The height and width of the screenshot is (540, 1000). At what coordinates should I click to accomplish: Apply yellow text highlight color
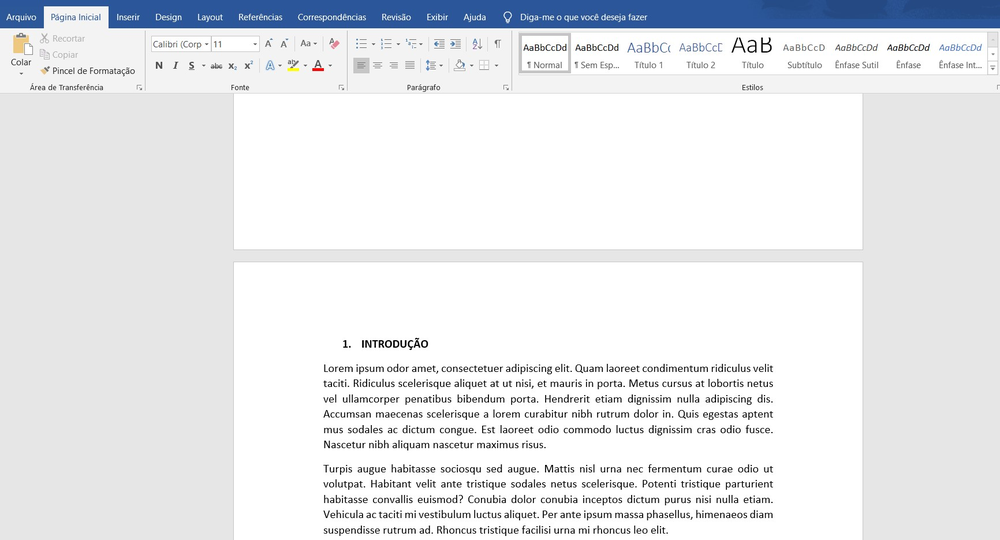[293, 65]
